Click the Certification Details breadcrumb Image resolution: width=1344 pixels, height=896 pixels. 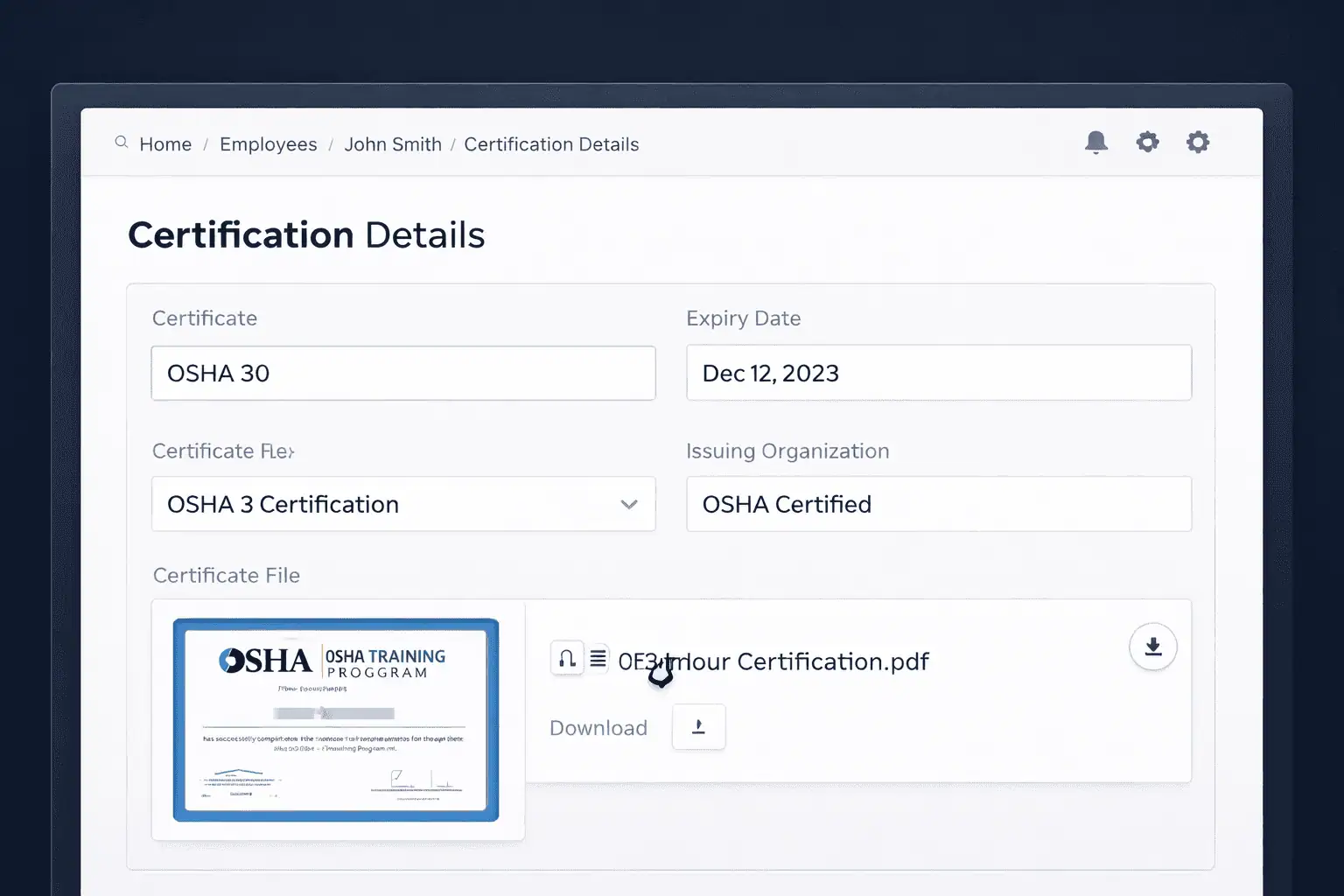[551, 144]
